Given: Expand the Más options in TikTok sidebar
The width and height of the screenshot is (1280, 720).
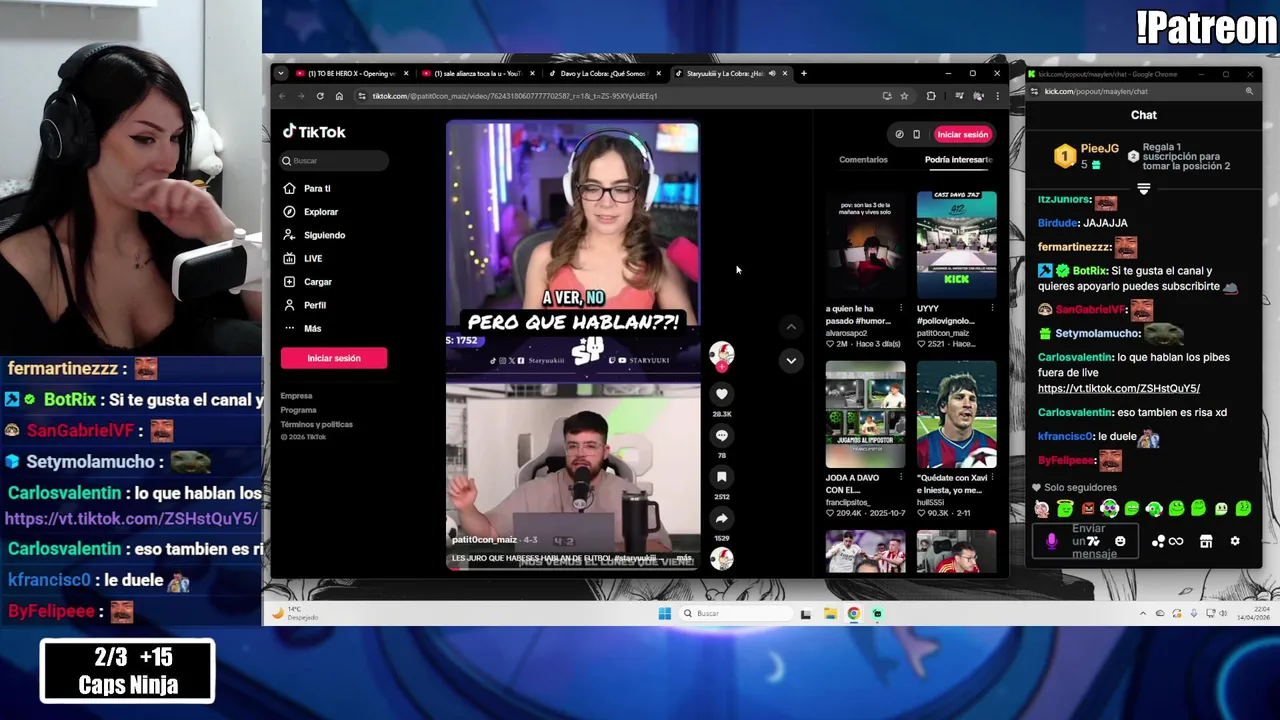Looking at the screenshot, I should [303, 328].
